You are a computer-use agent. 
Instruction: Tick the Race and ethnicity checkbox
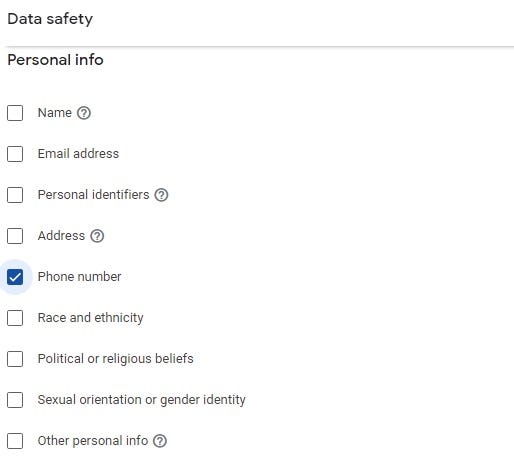[15, 318]
